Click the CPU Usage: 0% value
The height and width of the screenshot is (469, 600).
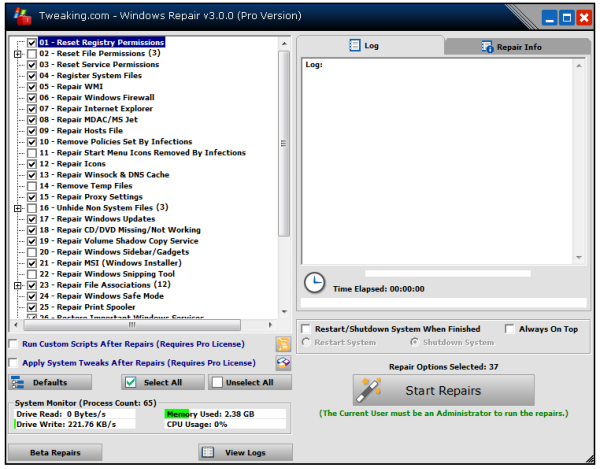(197, 424)
